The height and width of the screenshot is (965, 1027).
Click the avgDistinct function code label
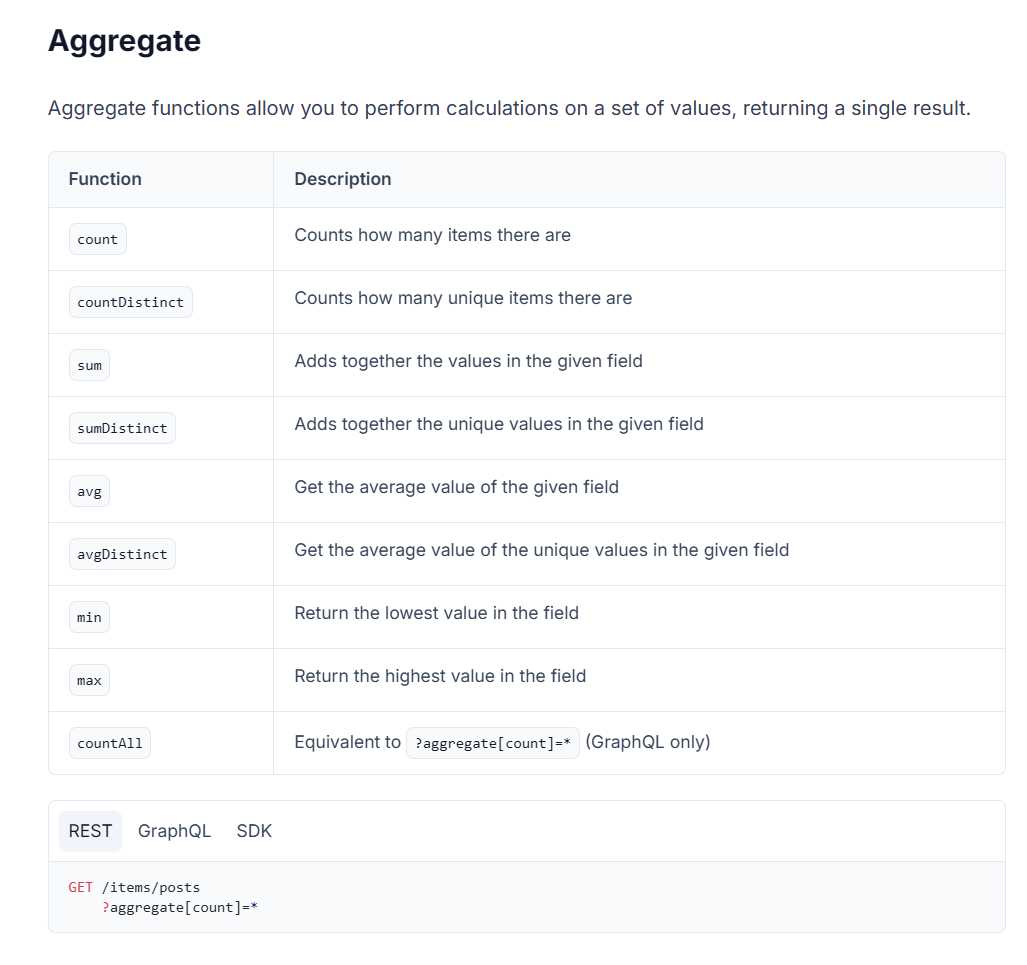pyautogui.click(x=122, y=554)
